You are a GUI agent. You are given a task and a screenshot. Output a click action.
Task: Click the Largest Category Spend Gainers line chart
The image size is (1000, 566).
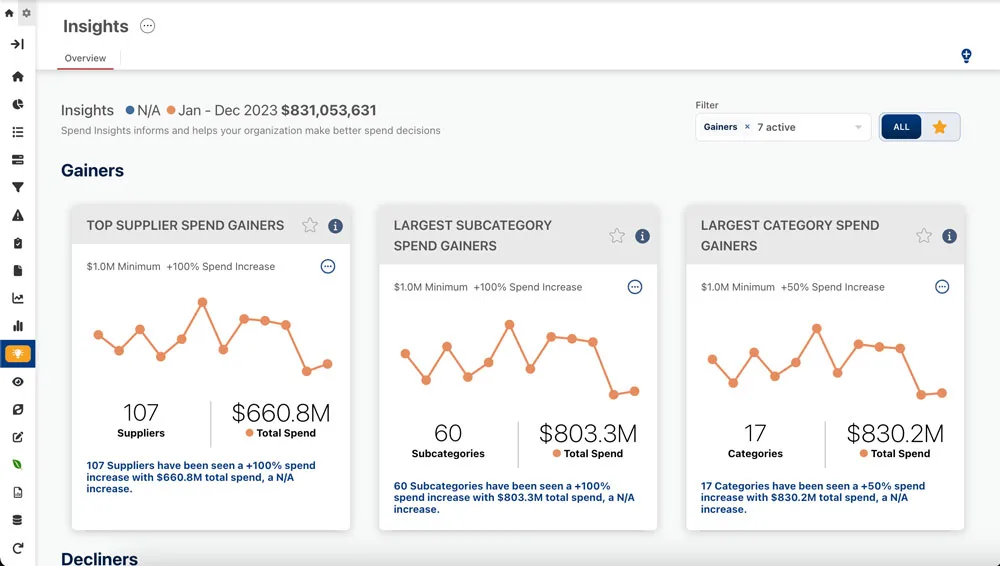tap(827, 362)
